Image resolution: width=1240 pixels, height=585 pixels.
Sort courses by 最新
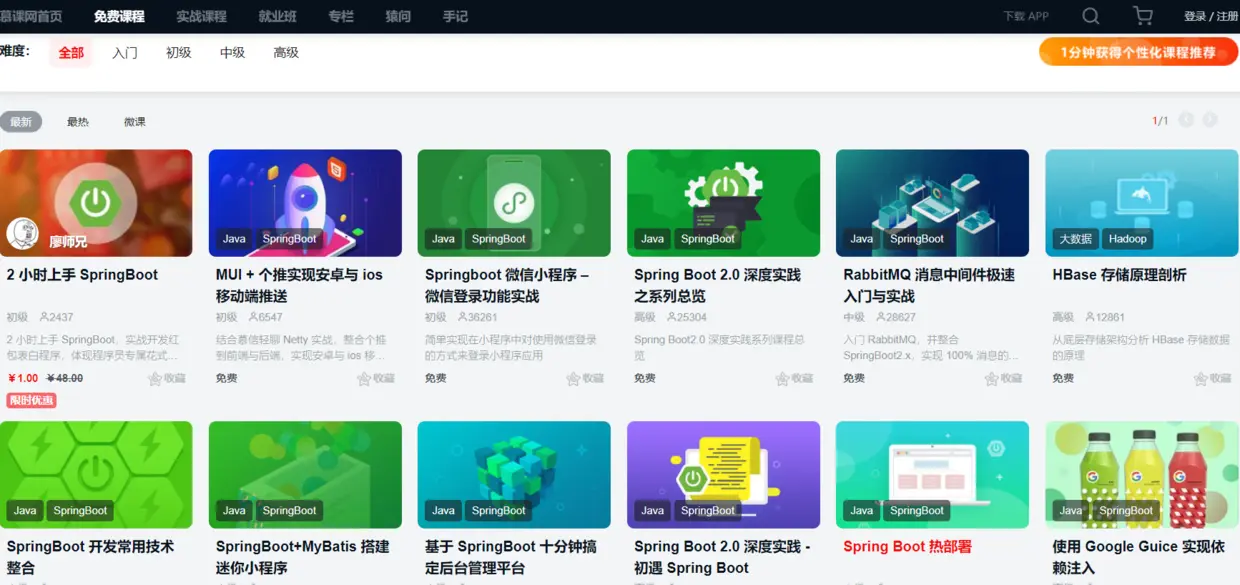tap(21, 122)
